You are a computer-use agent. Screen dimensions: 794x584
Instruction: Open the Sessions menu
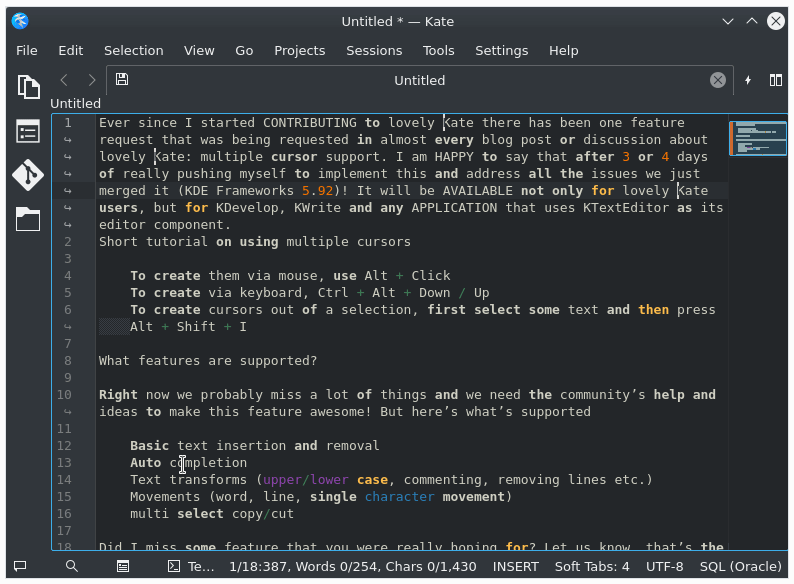374,50
